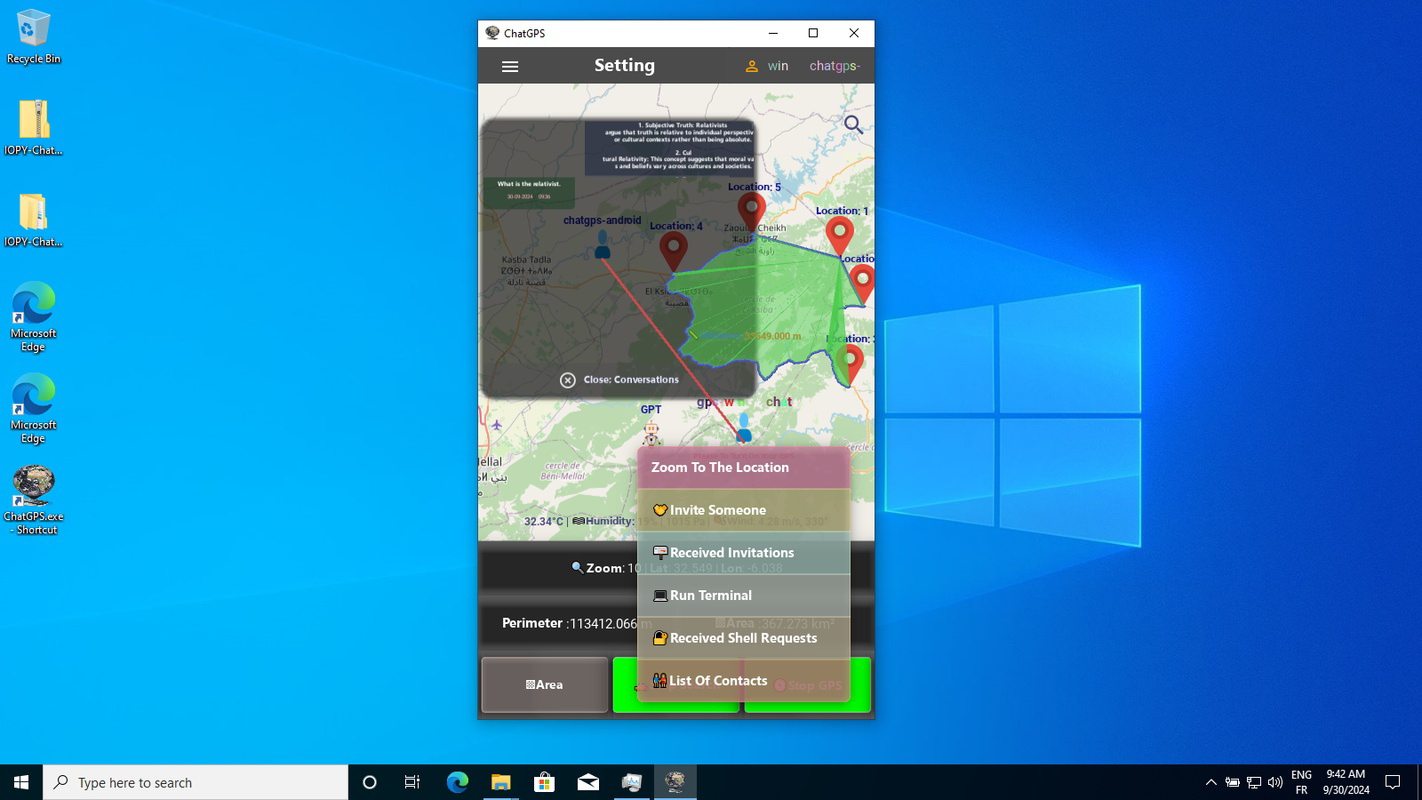
Task: Open the volume control in system tray
Action: click(x=1275, y=782)
